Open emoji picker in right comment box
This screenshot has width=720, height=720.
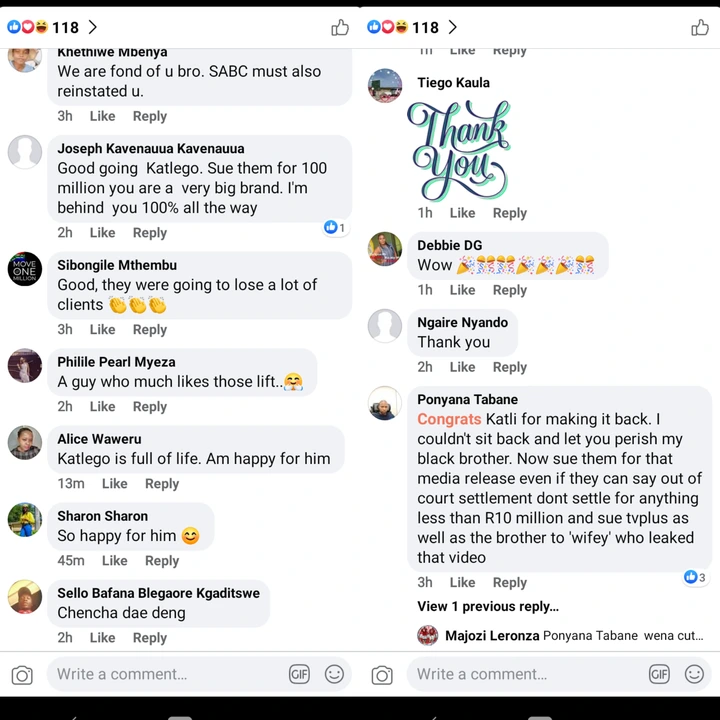(694, 674)
